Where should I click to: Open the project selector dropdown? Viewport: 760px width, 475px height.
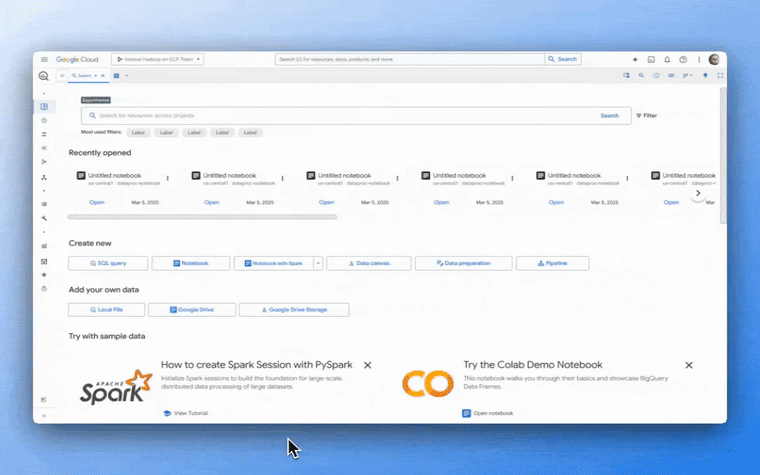tap(158, 59)
